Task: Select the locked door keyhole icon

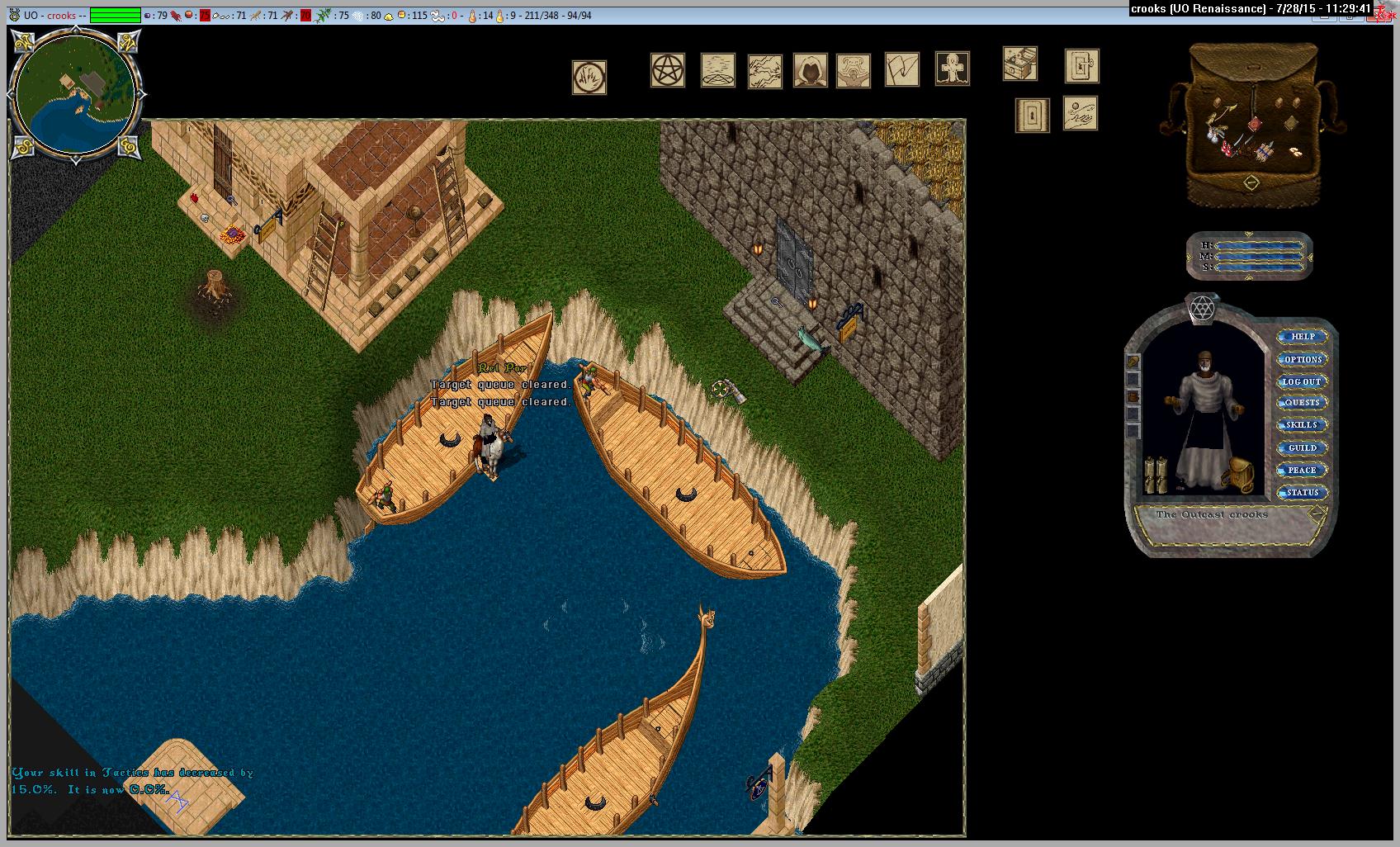Action: [x=1033, y=115]
